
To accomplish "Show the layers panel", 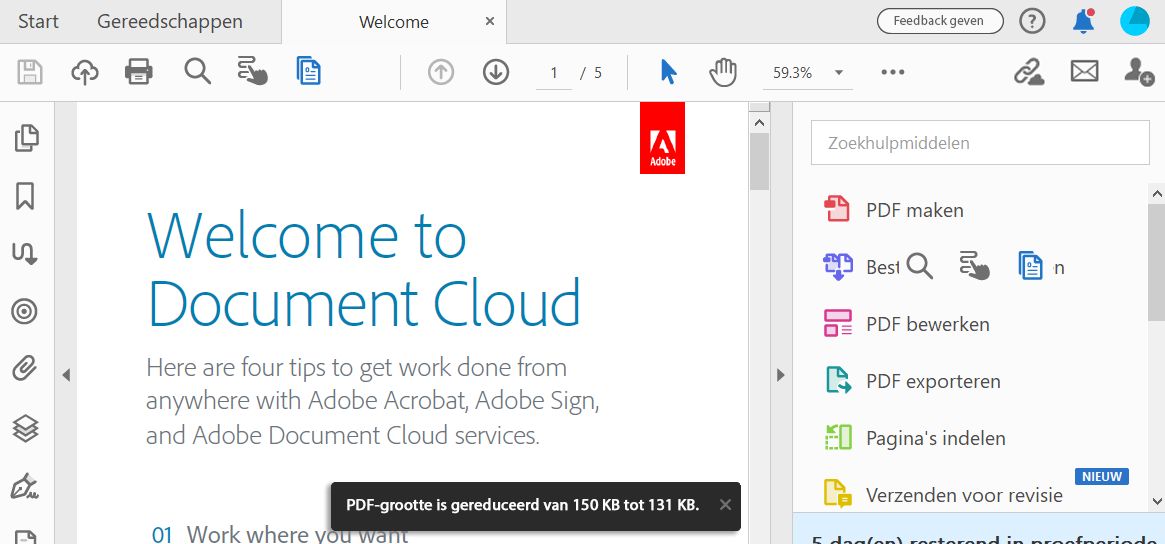I will 26,428.
